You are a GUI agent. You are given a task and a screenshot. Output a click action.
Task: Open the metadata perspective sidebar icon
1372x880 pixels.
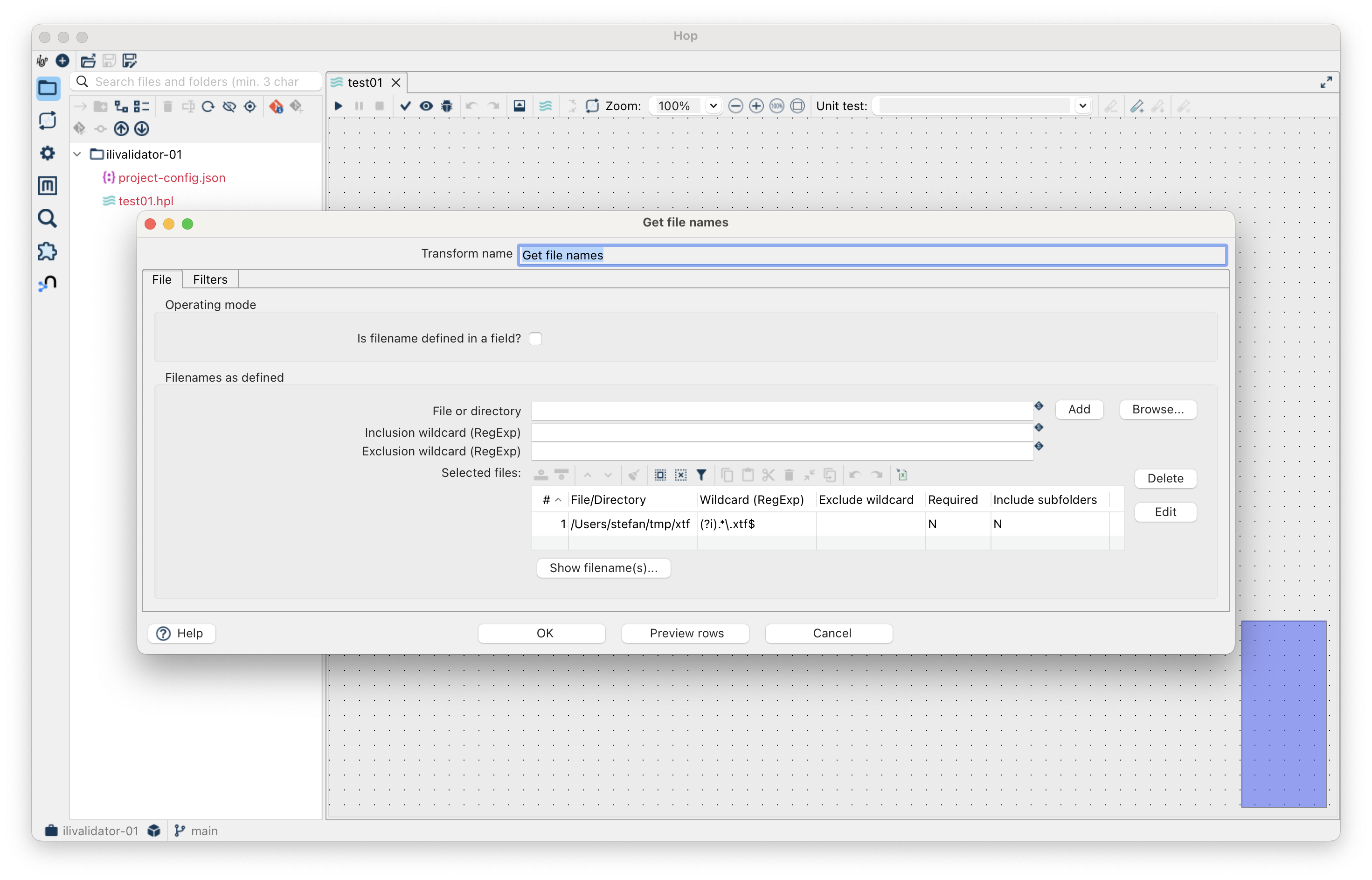coord(48,185)
